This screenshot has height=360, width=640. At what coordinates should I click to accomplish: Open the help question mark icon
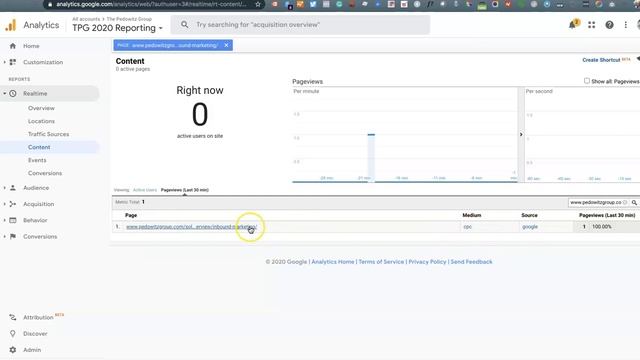609,25
